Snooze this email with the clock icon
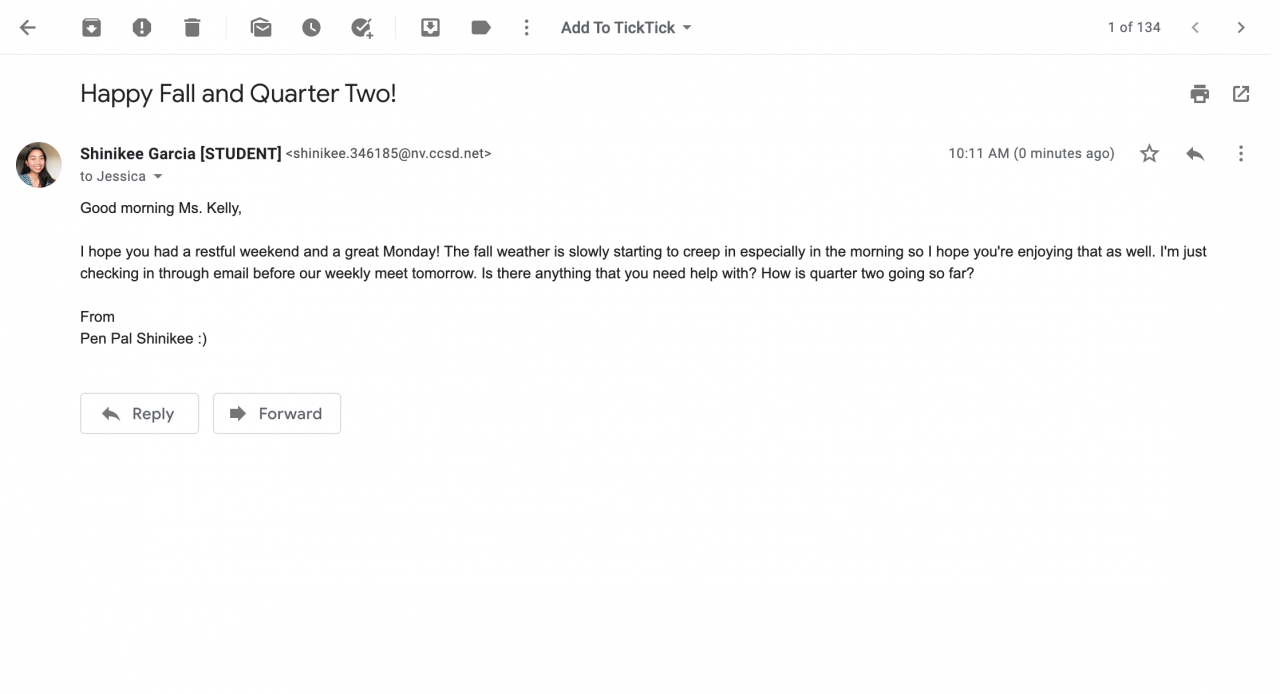The height and width of the screenshot is (694, 1280). tap(311, 28)
